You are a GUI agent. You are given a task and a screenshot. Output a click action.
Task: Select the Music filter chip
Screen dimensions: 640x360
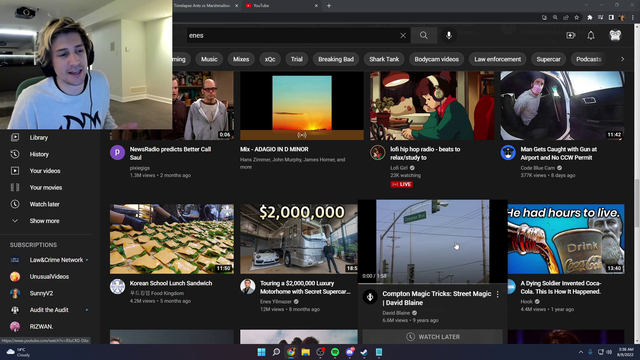209,59
